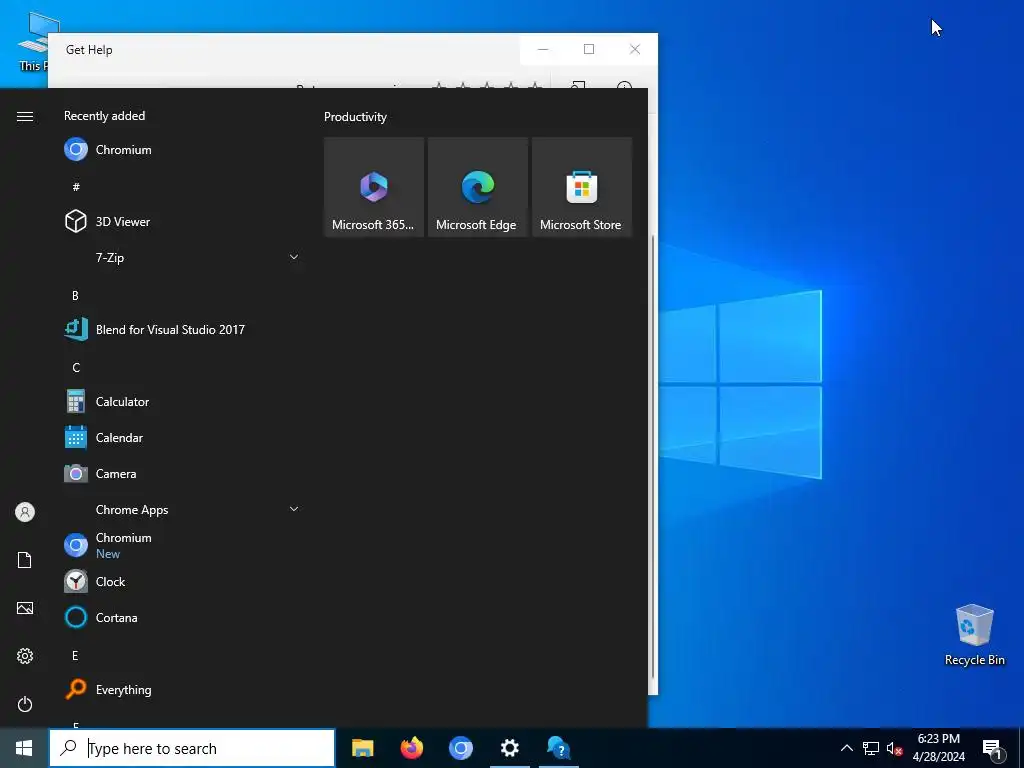The height and width of the screenshot is (768, 1024).
Task: Click the # section header
Action: tap(76, 187)
